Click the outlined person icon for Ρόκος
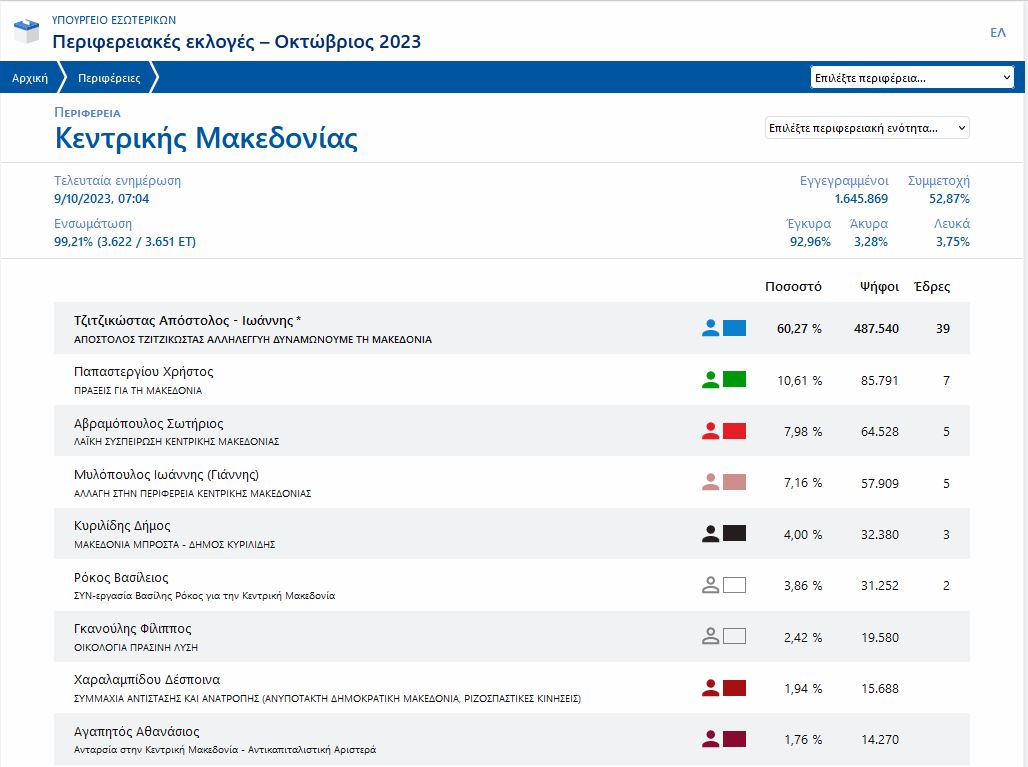Viewport: 1028px width, 767px height. tap(710, 586)
